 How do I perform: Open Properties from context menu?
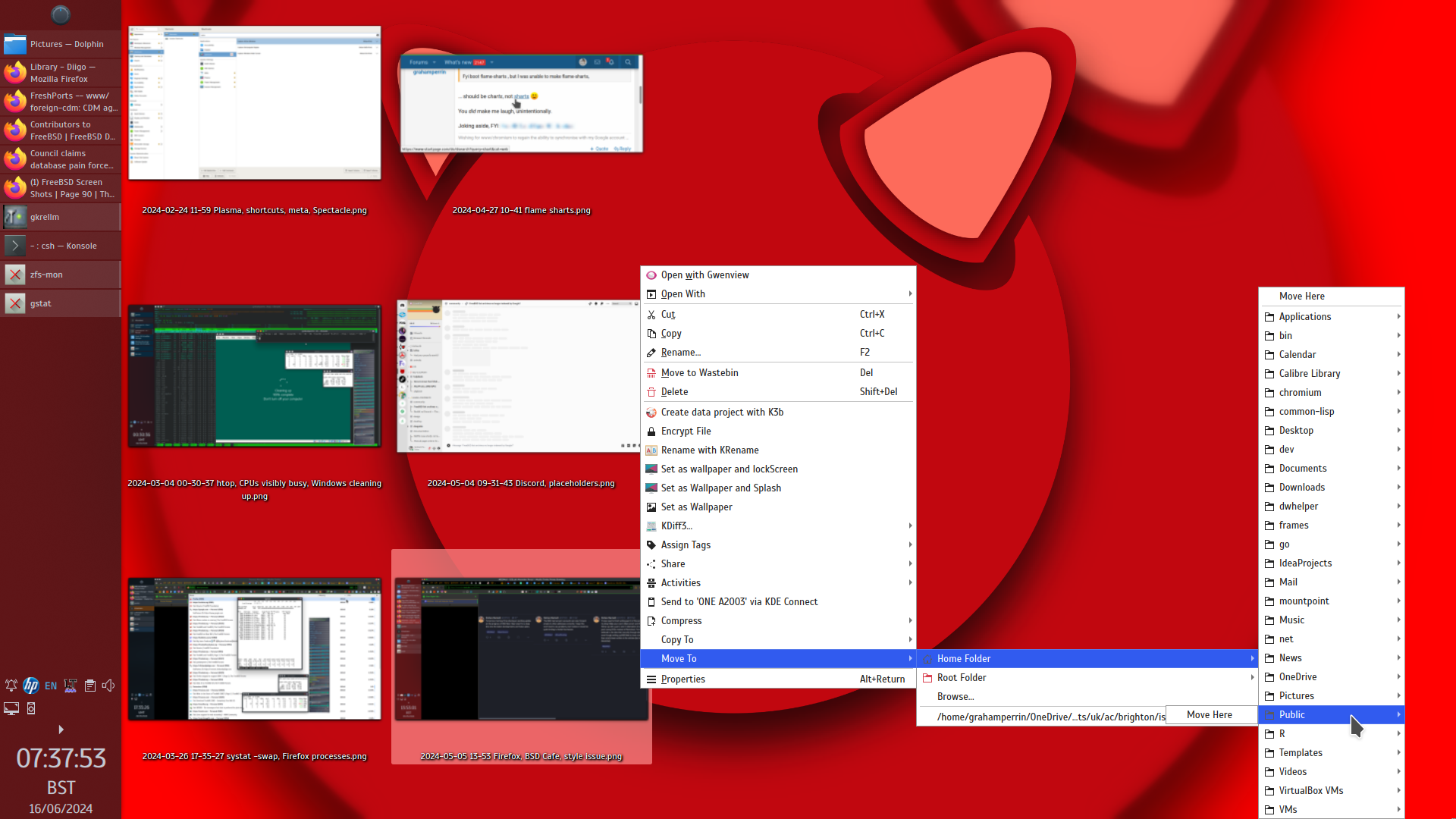click(778, 679)
